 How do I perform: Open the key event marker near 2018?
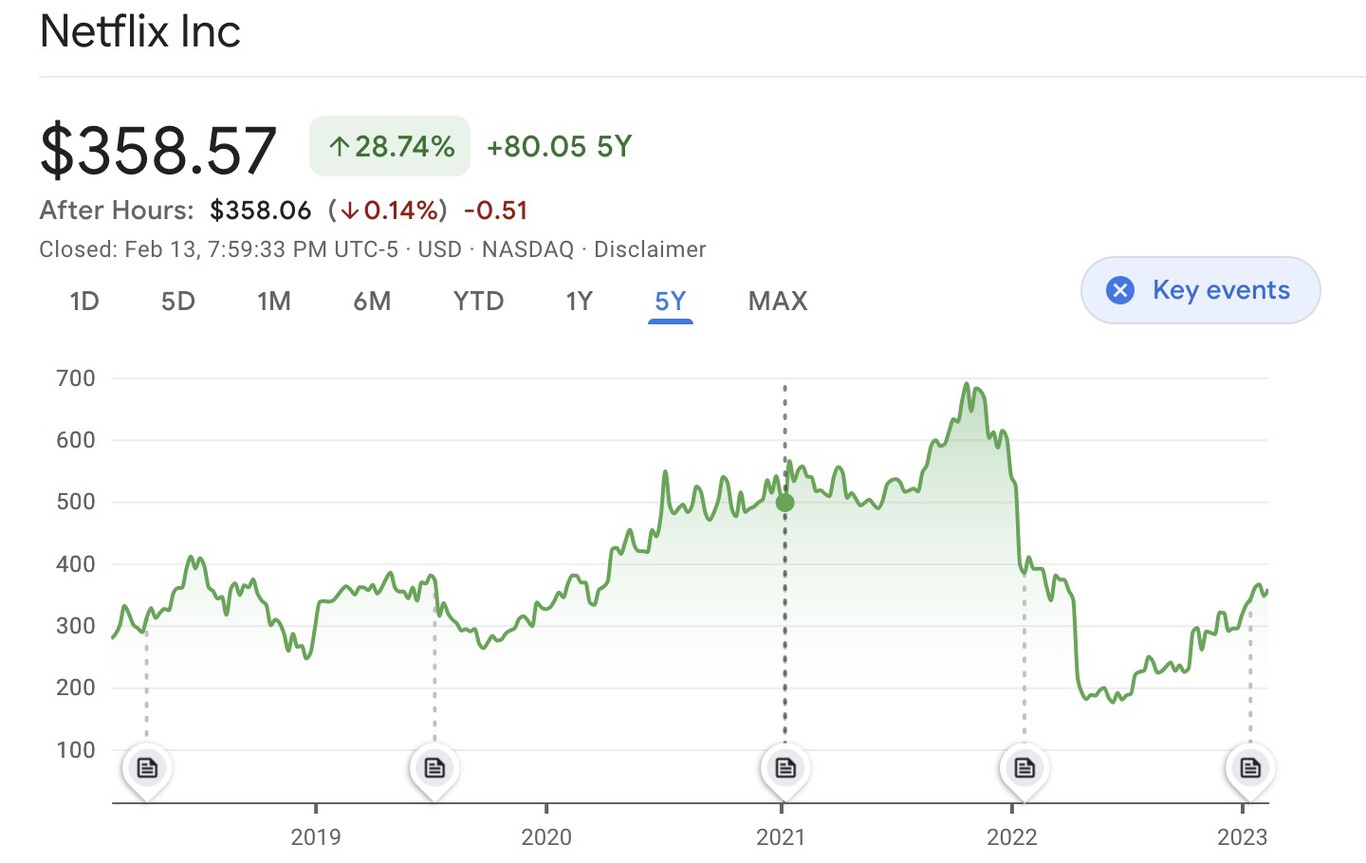click(147, 768)
